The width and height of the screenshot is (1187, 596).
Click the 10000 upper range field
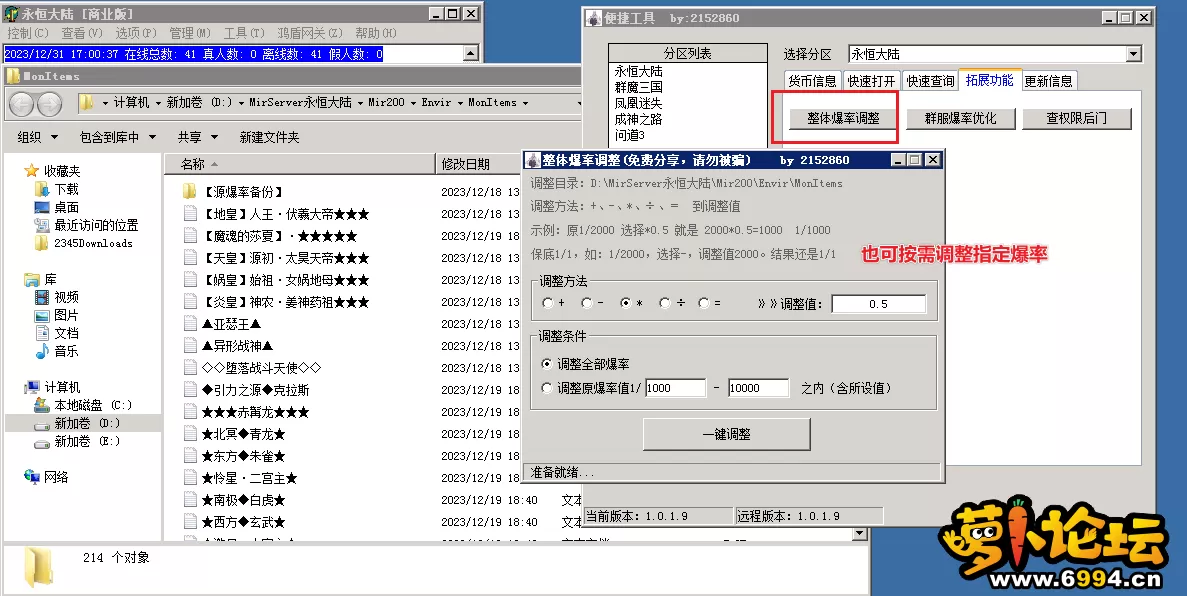tap(759, 388)
